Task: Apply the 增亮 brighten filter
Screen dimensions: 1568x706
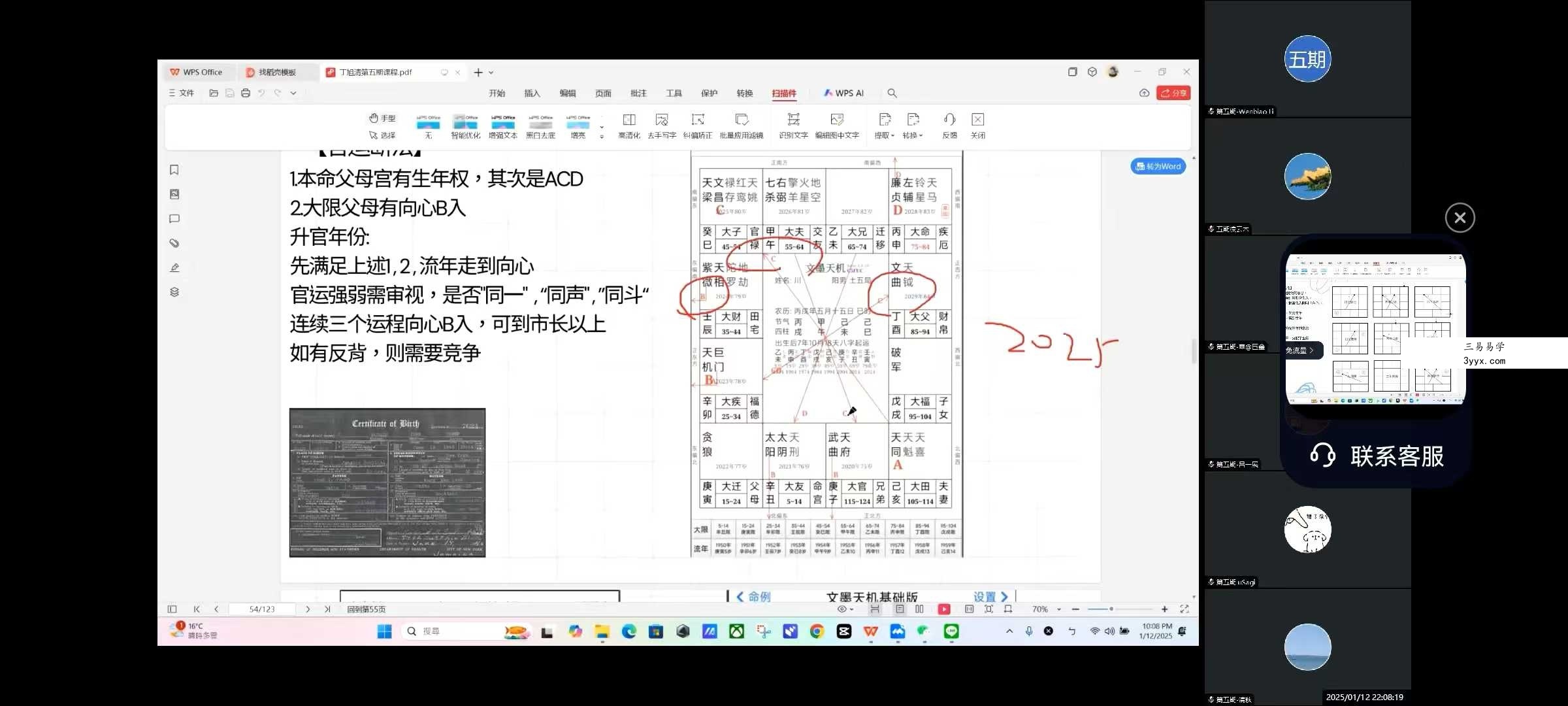Action: click(578, 127)
